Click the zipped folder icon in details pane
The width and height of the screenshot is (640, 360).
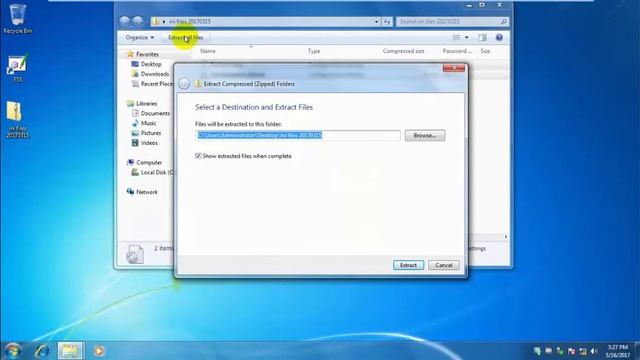coord(135,254)
